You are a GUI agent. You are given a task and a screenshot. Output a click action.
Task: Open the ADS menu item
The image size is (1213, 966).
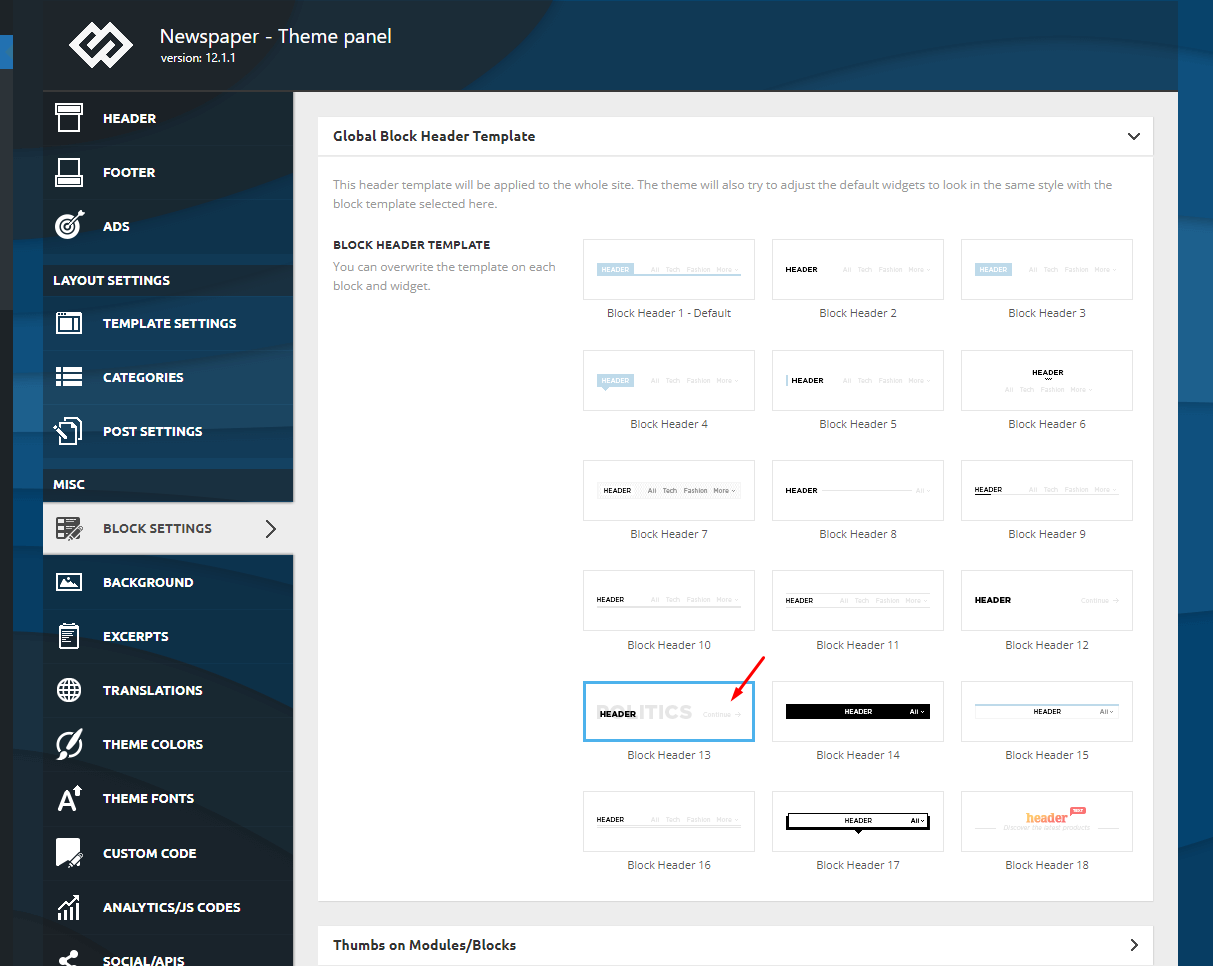click(x=168, y=226)
